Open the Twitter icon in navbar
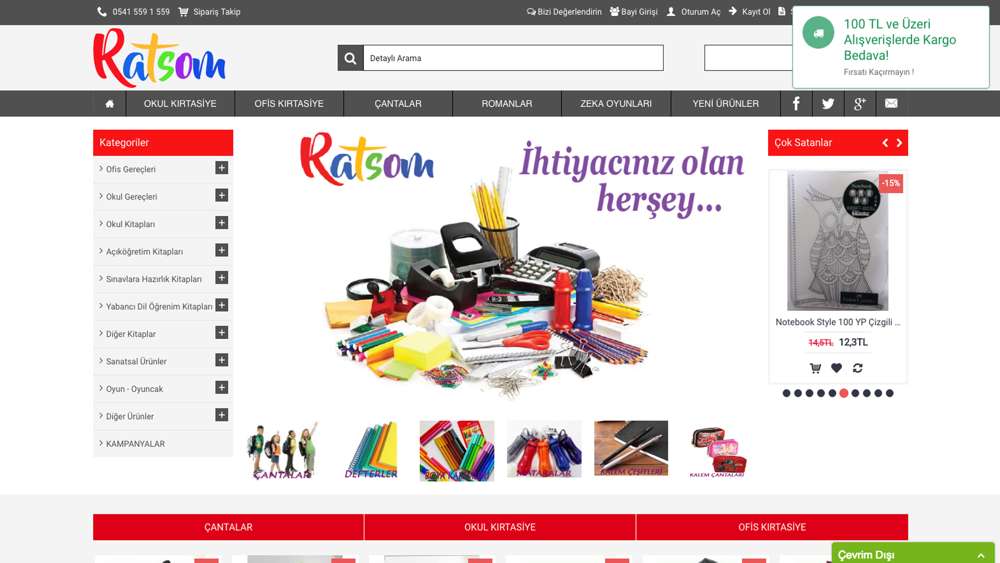The width and height of the screenshot is (1000, 563). pyautogui.click(x=828, y=103)
